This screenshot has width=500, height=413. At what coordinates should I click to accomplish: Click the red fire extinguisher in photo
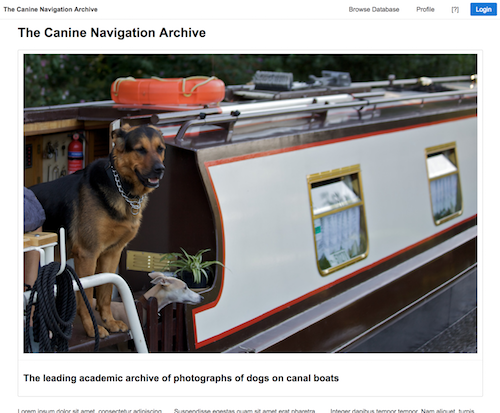[76, 153]
